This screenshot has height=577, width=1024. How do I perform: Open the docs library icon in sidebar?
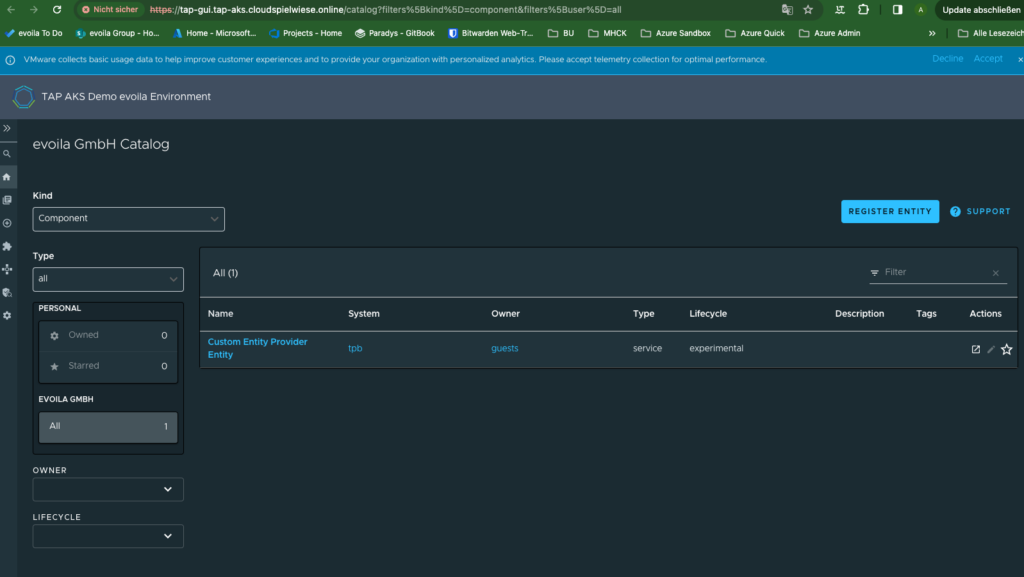[7, 200]
